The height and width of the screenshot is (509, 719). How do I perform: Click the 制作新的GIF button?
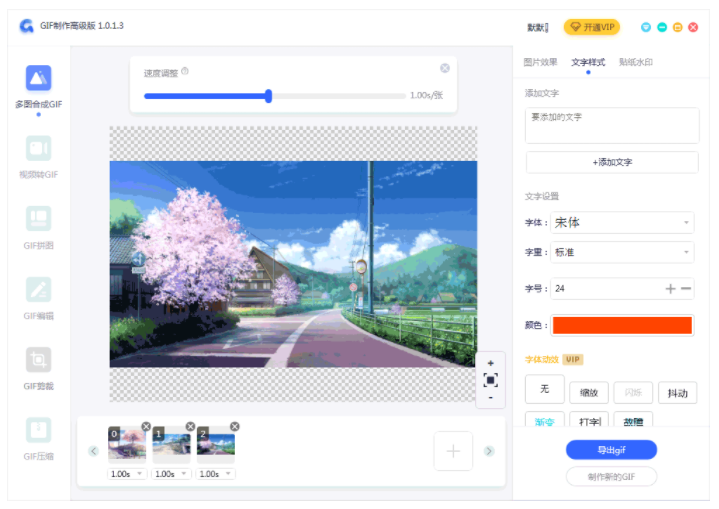click(x=611, y=477)
